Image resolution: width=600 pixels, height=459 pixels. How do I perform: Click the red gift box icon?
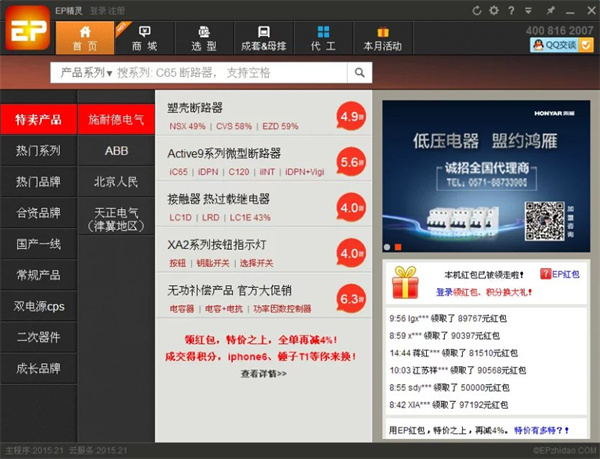click(405, 282)
